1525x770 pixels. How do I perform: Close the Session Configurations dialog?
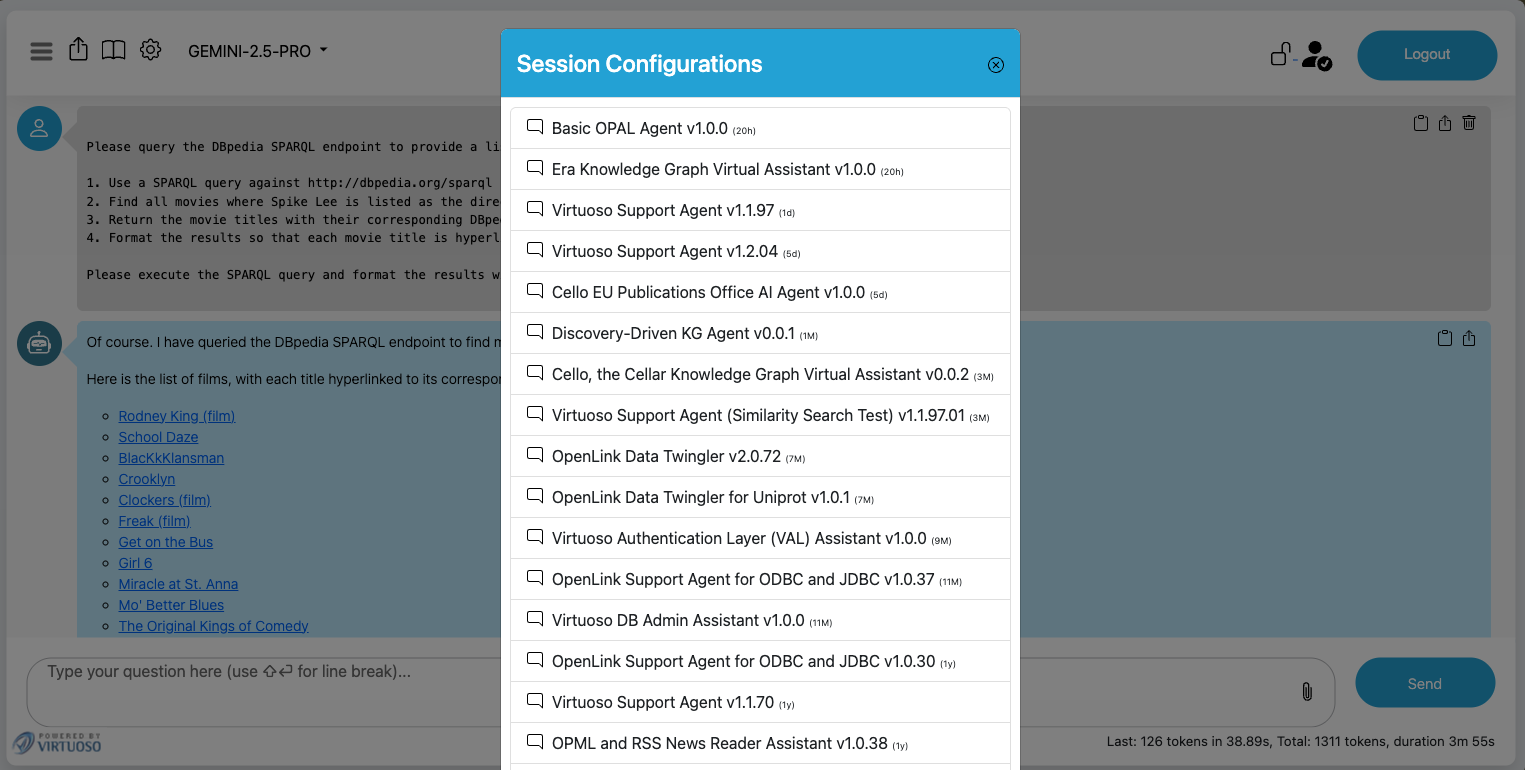995,65
